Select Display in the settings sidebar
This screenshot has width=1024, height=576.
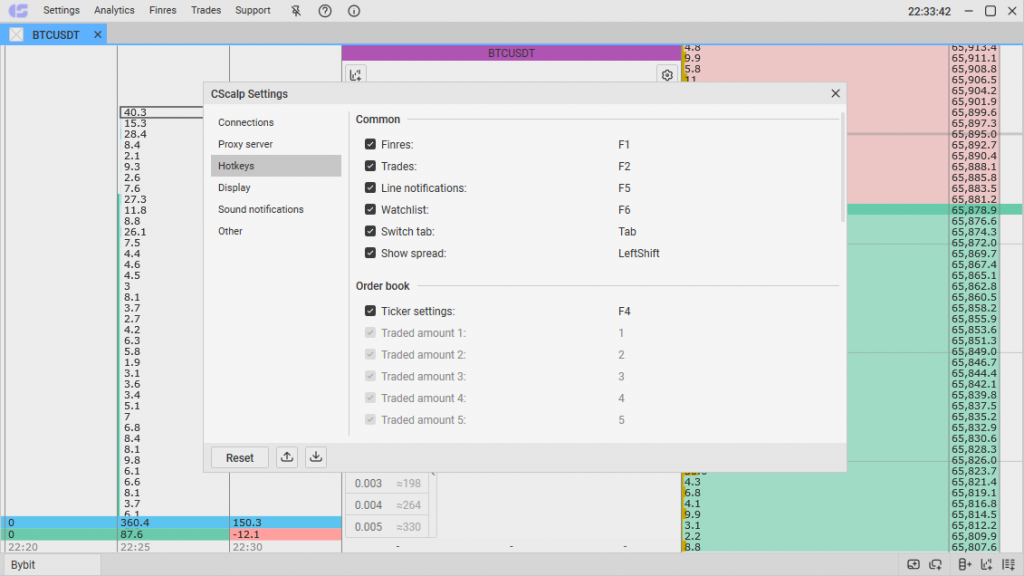pos(234,188)
